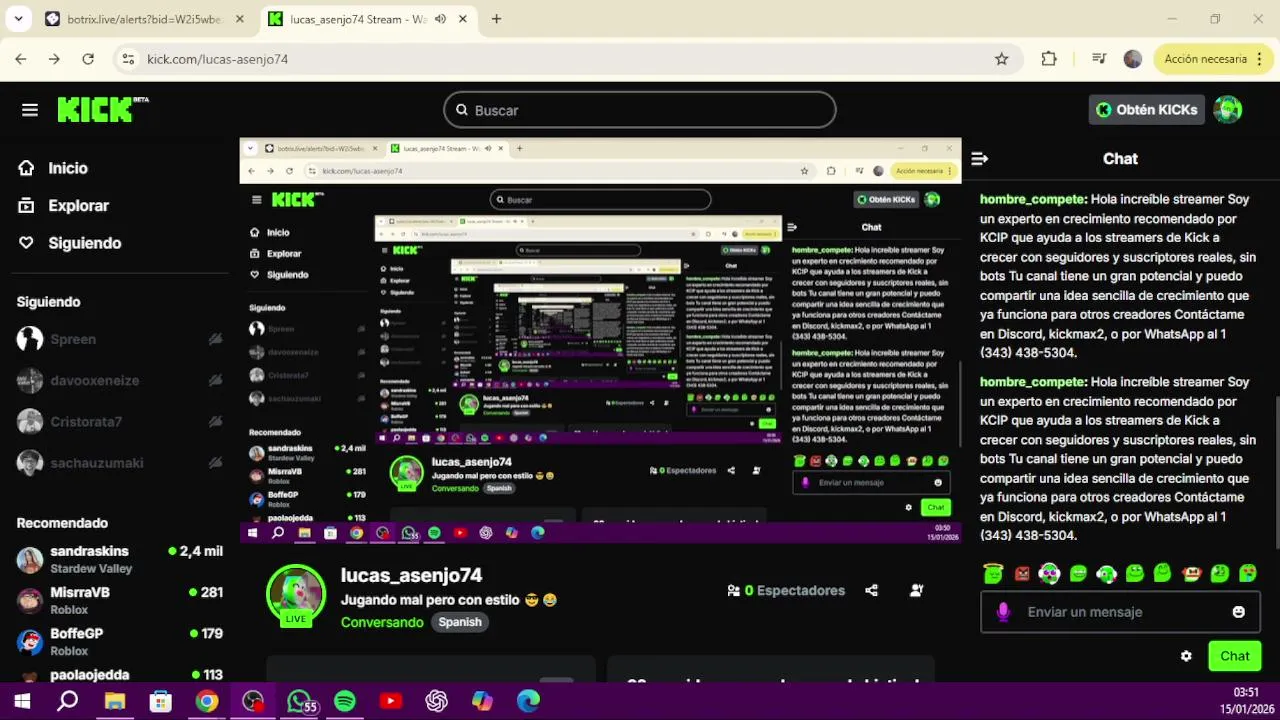Open Cristorata7 followed channel

86,421
